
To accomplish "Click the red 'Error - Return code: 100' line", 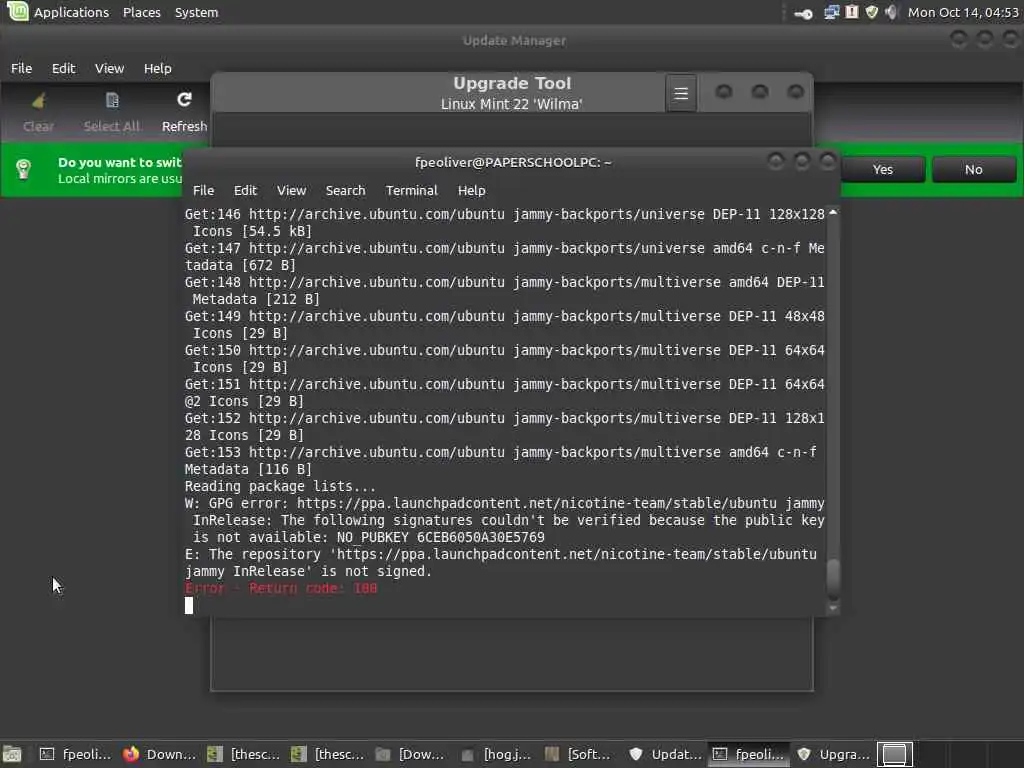I will pos(281,588).
